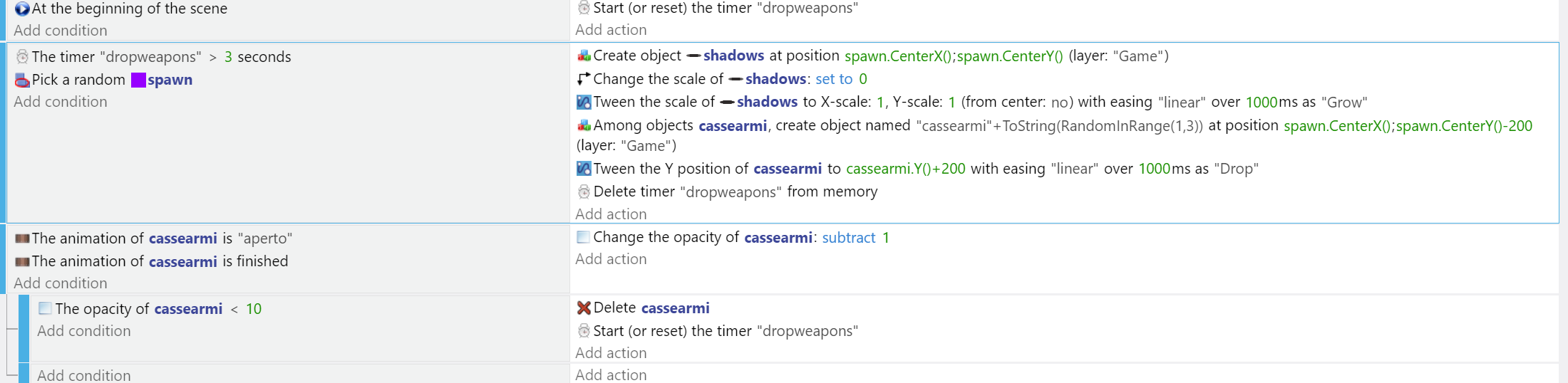Viewport: 1568px width, 383px height.
Task: Click the red X Delete cassearmi icon
Action: (x=584, y=308)
